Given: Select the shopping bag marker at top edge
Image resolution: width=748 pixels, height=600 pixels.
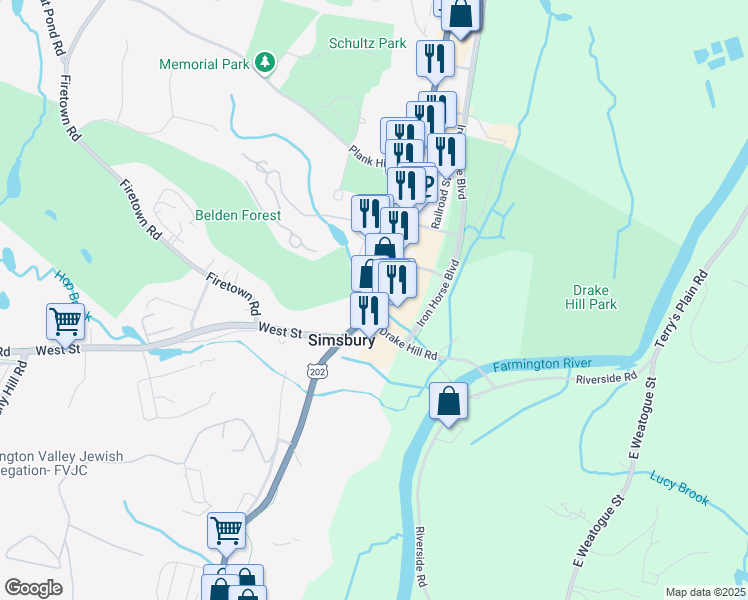Looking at the screenshot, I should [461, 15].
